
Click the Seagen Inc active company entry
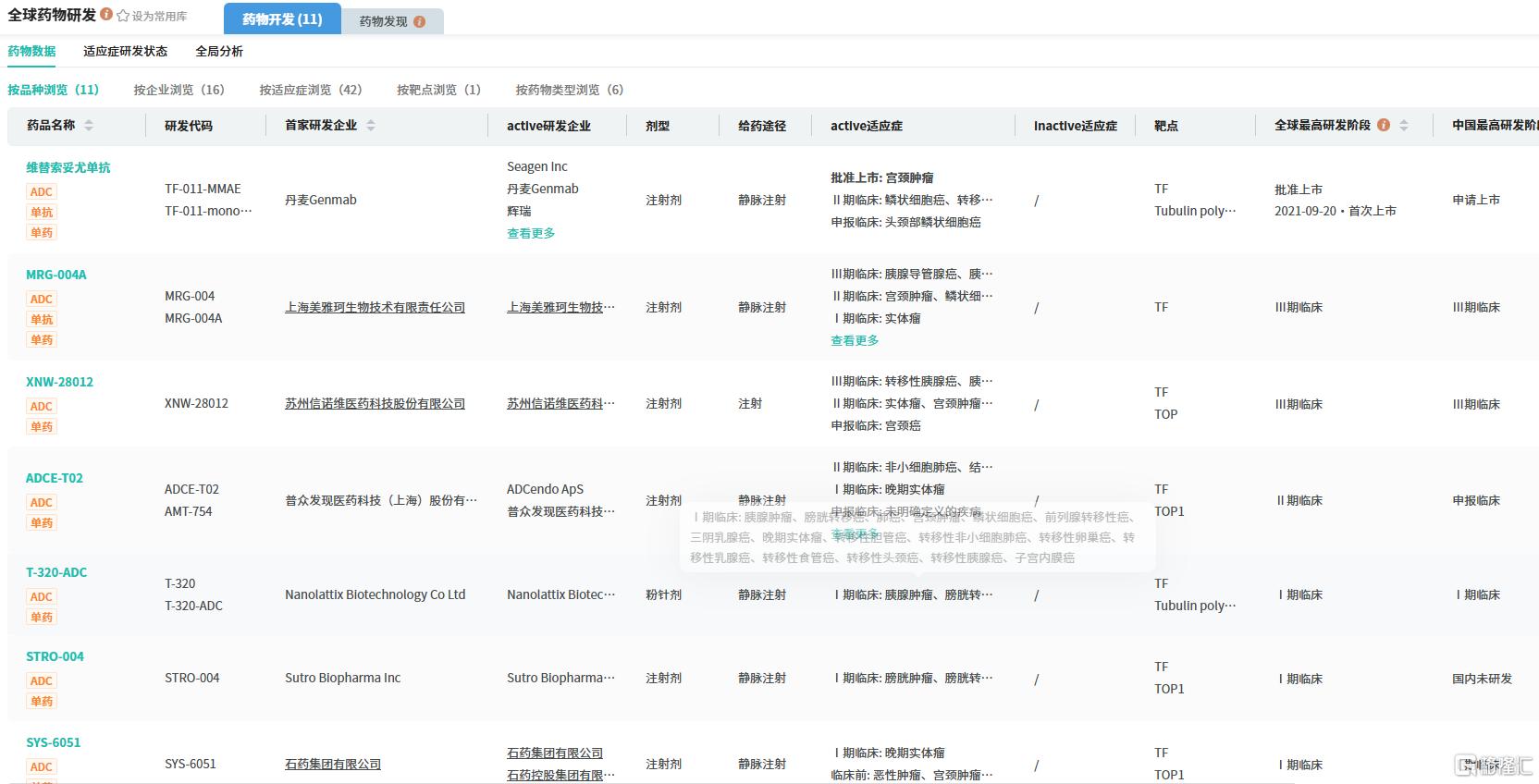(x=537, y=166)
